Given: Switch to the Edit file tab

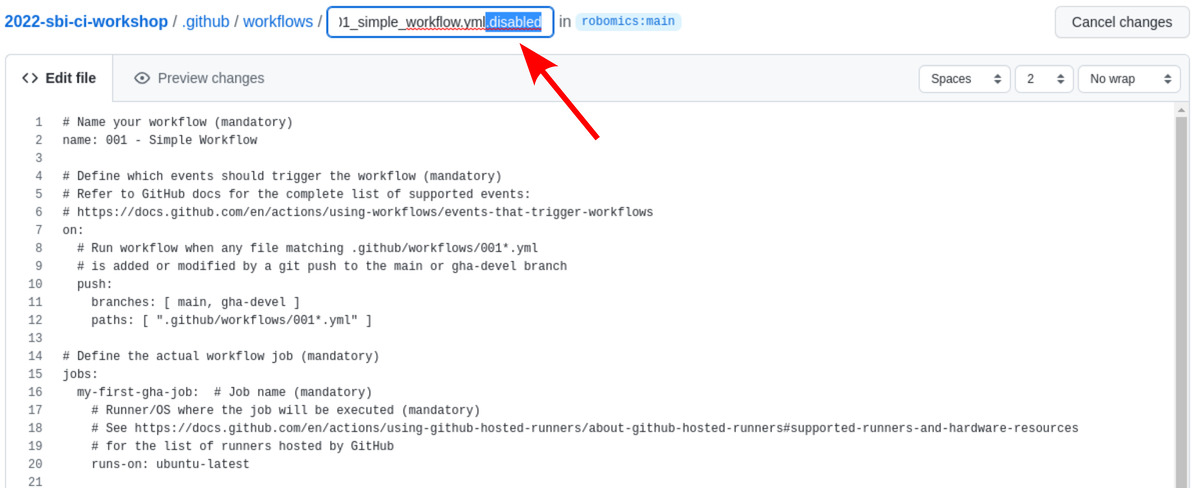Looking at the screenshot, I should pos(59,78).
